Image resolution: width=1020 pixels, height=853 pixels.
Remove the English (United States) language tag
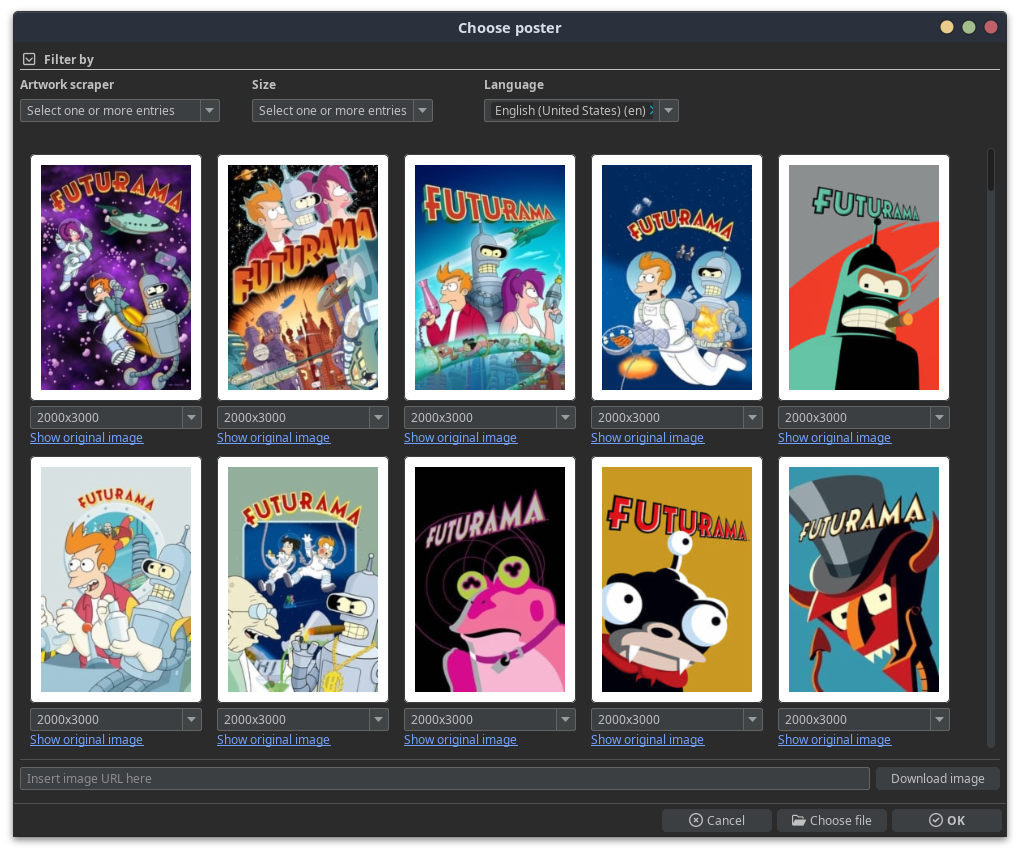652,111
